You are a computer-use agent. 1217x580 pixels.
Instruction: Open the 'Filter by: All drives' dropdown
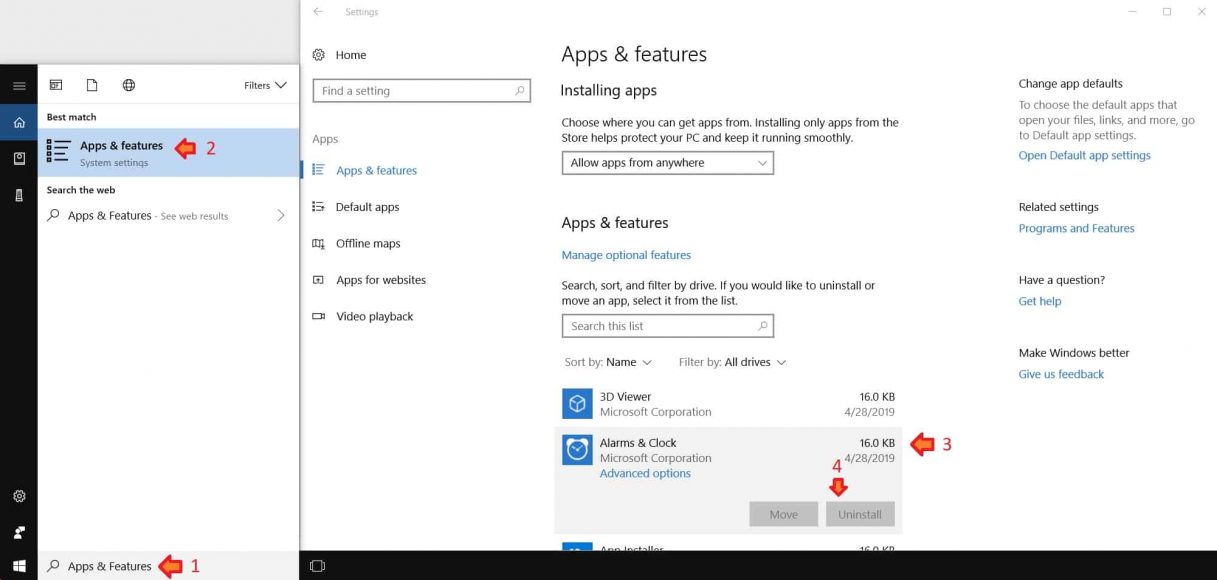pyautogui.click(x=731, y=362)
